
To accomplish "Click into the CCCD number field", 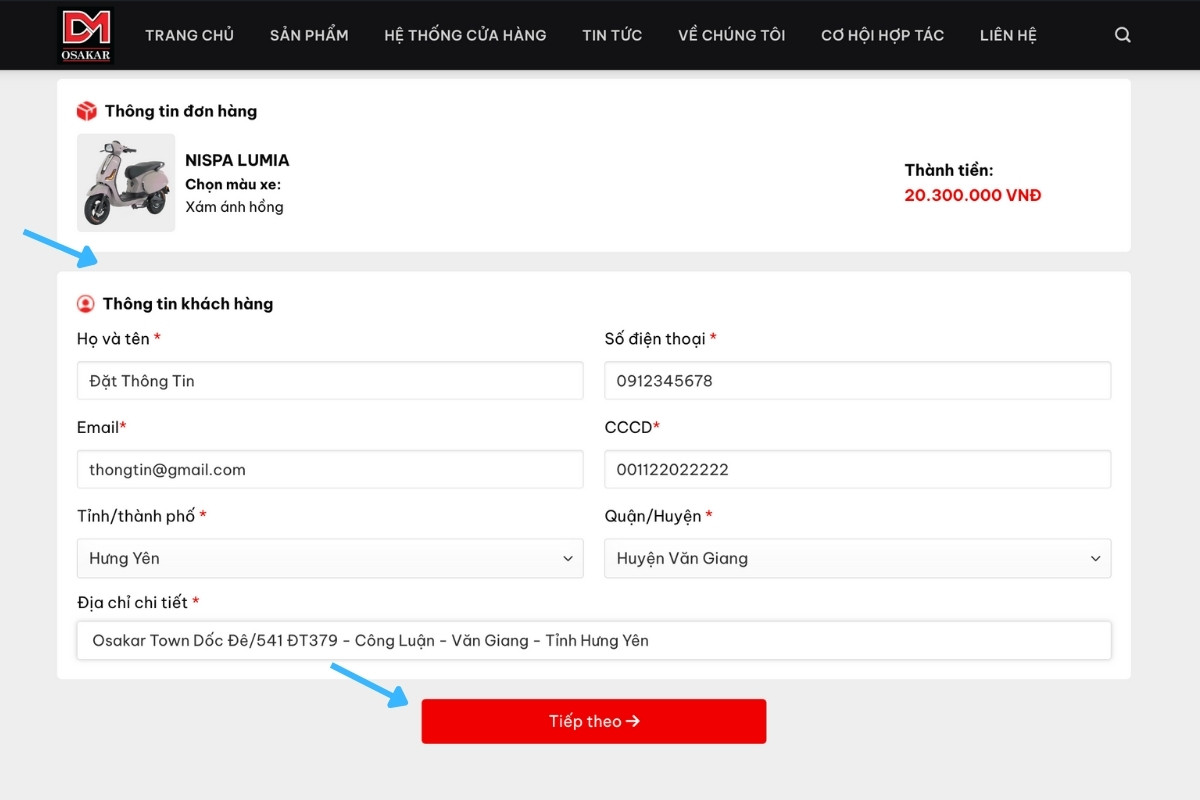I will [857, 470].
